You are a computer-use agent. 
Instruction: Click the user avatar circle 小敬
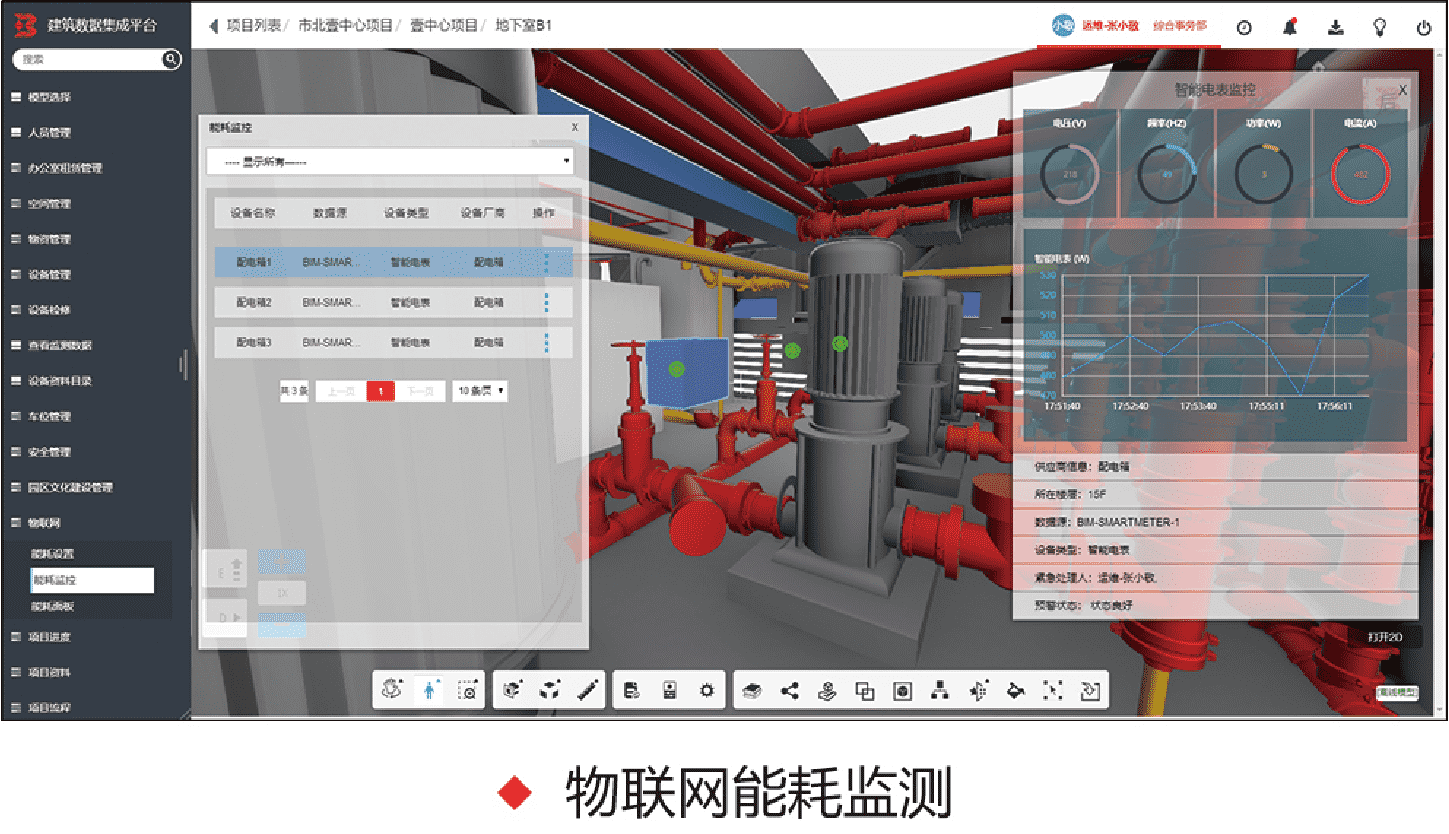pos(1062,26)
